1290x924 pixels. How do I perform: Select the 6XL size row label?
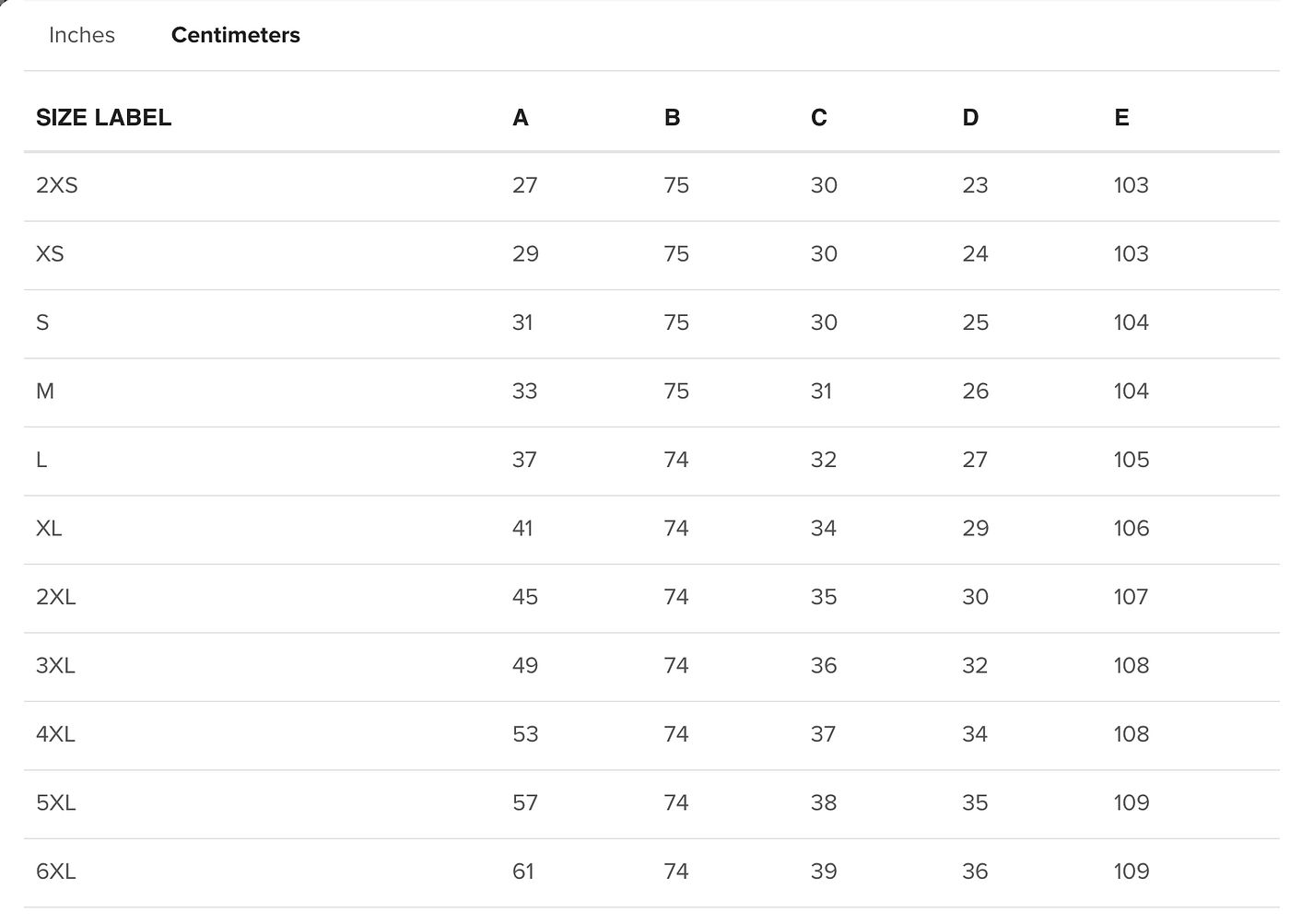(55, 871)
